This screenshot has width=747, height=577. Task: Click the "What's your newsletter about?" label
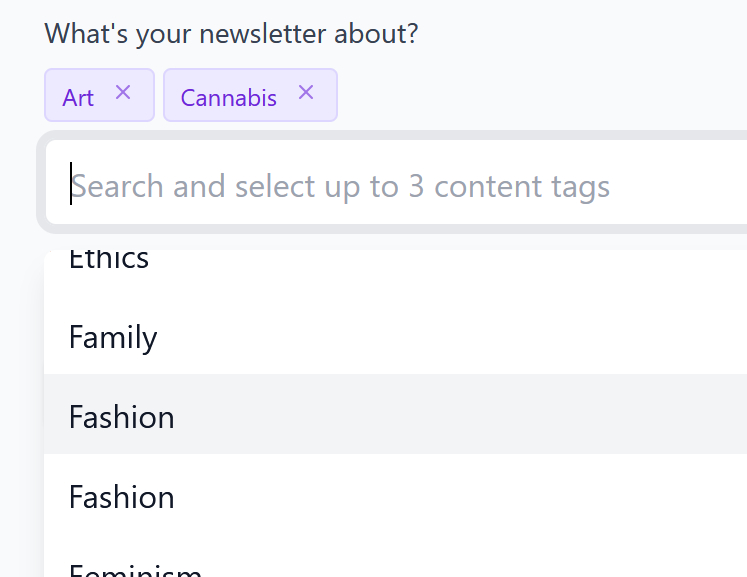coord(231,34)
